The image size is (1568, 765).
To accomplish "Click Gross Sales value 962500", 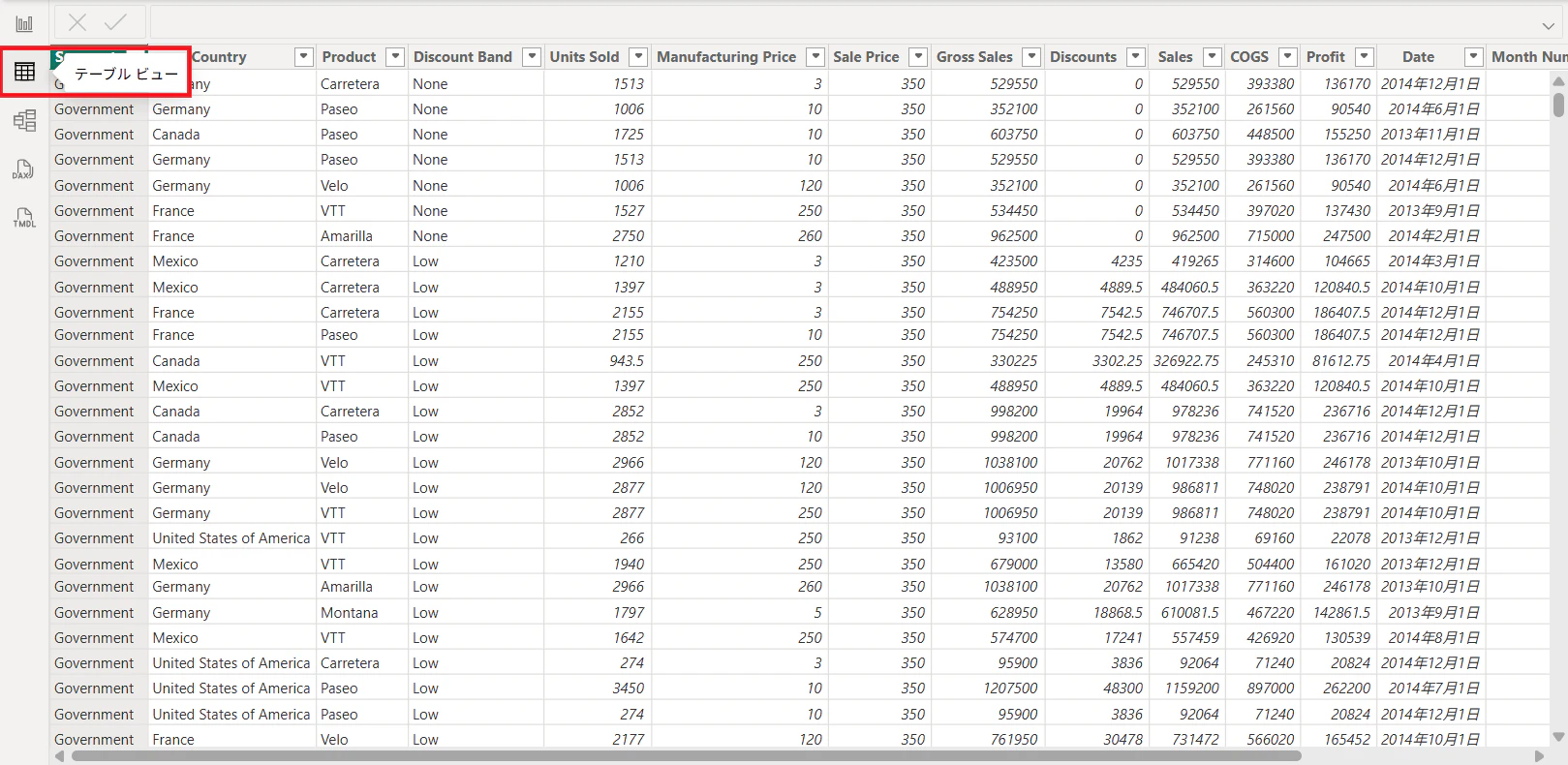I will (1014, 236).
